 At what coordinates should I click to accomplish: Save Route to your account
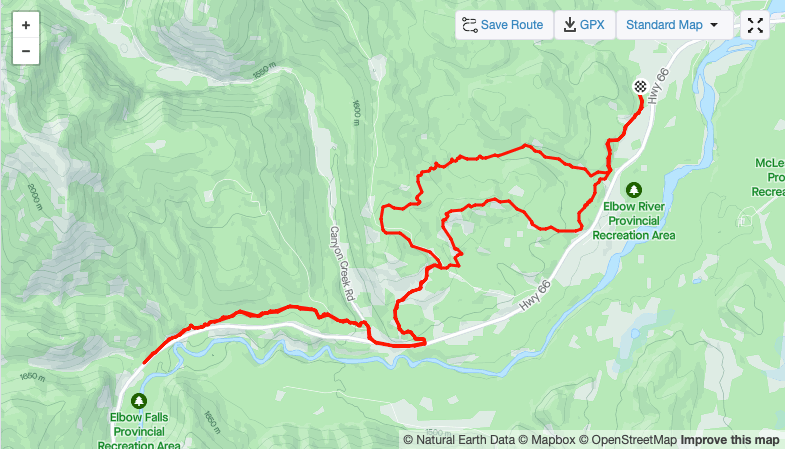(504, 25)
